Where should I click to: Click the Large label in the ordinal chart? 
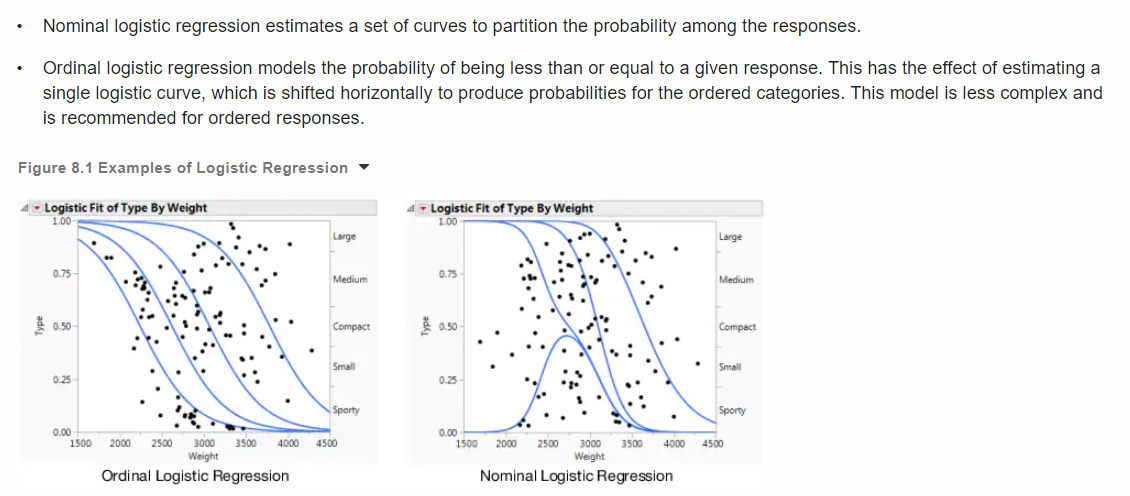(342, 237)
